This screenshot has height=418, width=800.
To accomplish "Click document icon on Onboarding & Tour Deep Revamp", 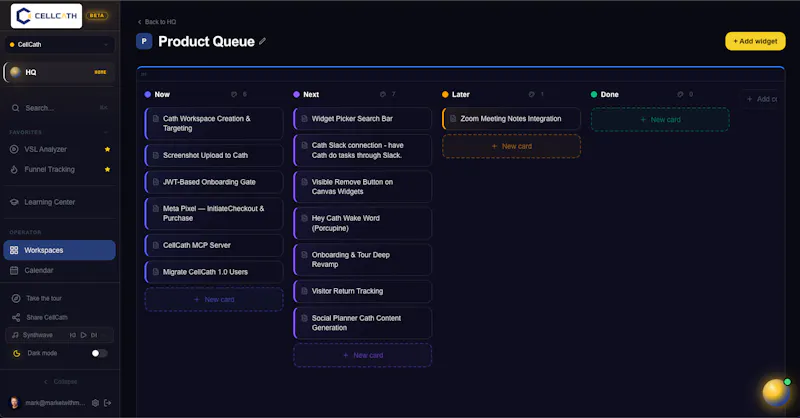I will click(305, 255).
